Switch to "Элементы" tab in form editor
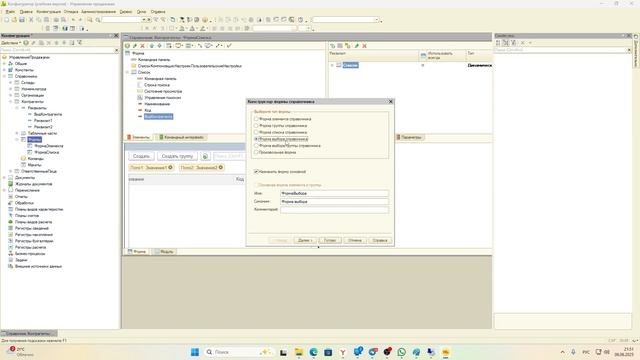This screenshot has width=640, height=360. [138, 138]
